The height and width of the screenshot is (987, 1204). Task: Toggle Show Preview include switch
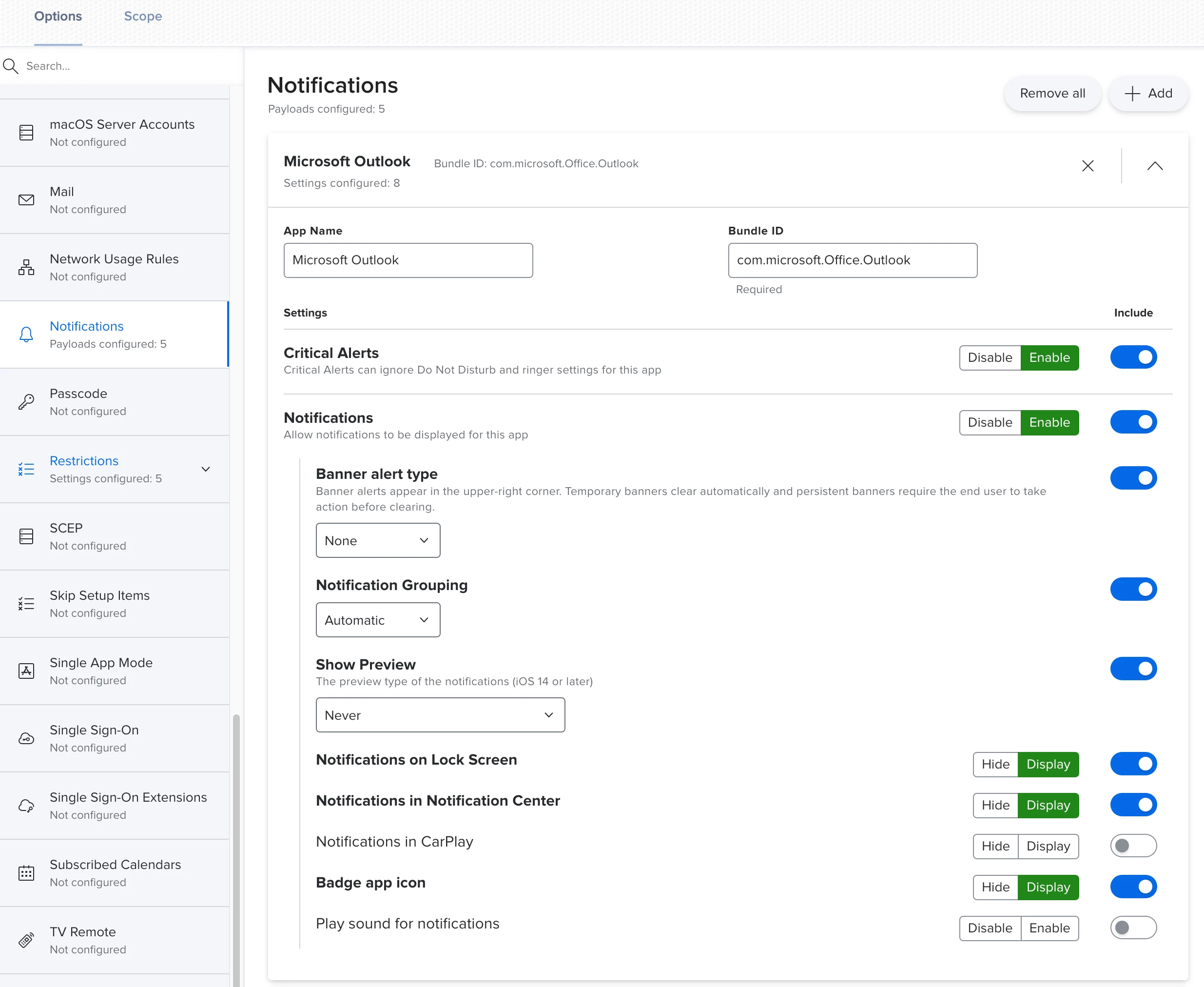pyautogui.click(x=1133, y=669)
